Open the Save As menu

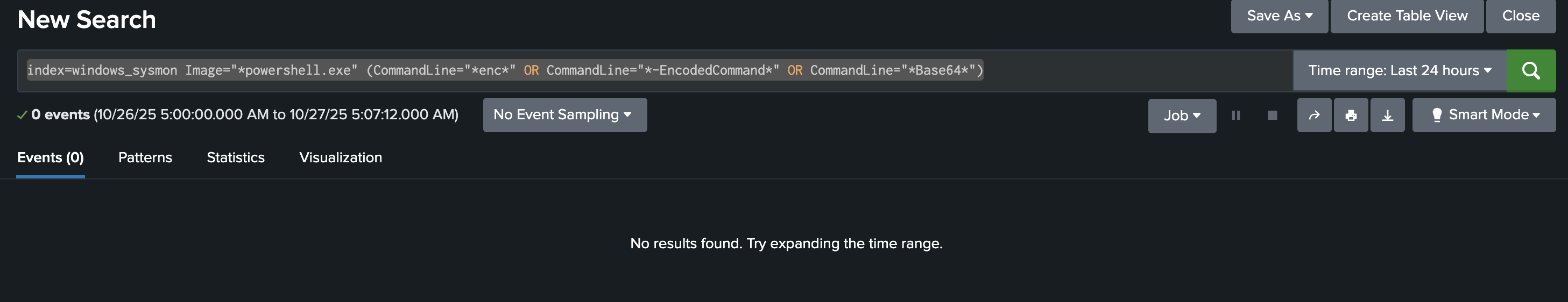1279,16
